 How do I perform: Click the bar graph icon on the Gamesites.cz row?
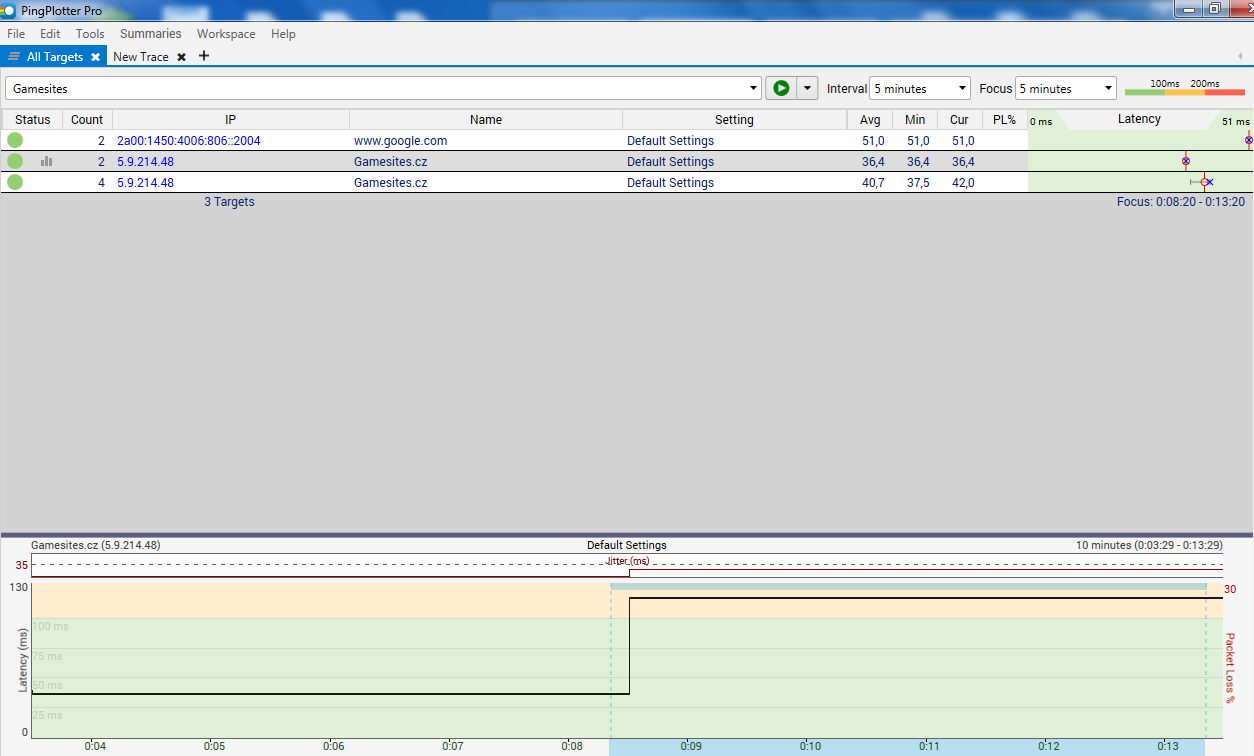46,161
